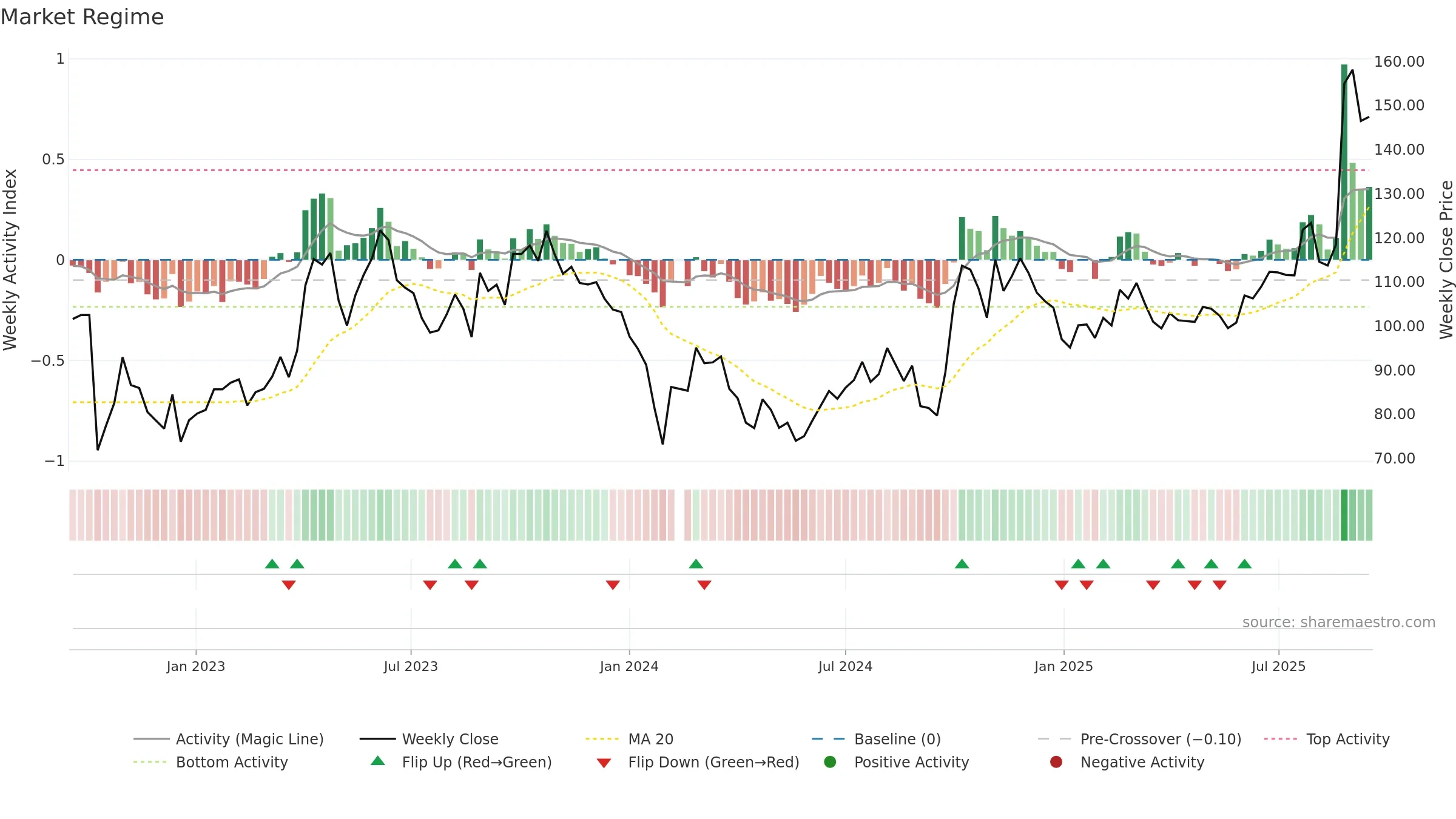The height and width of the screenshot is (819, 1456).
Task: Toggle the Flip Up (Red→Green) legend entry
Action: pos(461,762)
